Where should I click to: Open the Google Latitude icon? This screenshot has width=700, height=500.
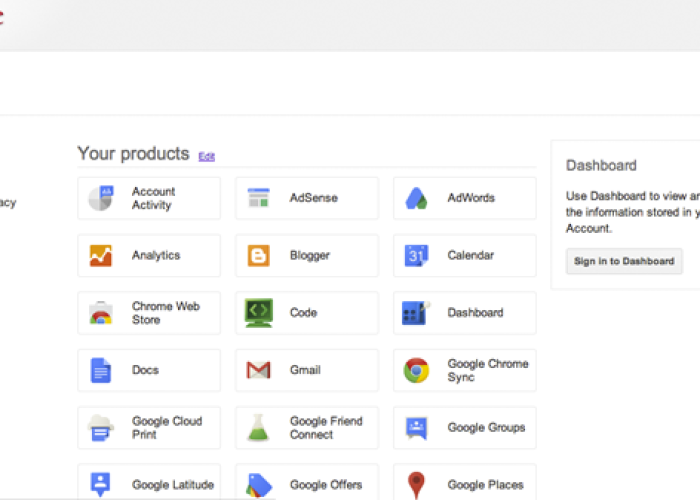(x=101, y=484)
